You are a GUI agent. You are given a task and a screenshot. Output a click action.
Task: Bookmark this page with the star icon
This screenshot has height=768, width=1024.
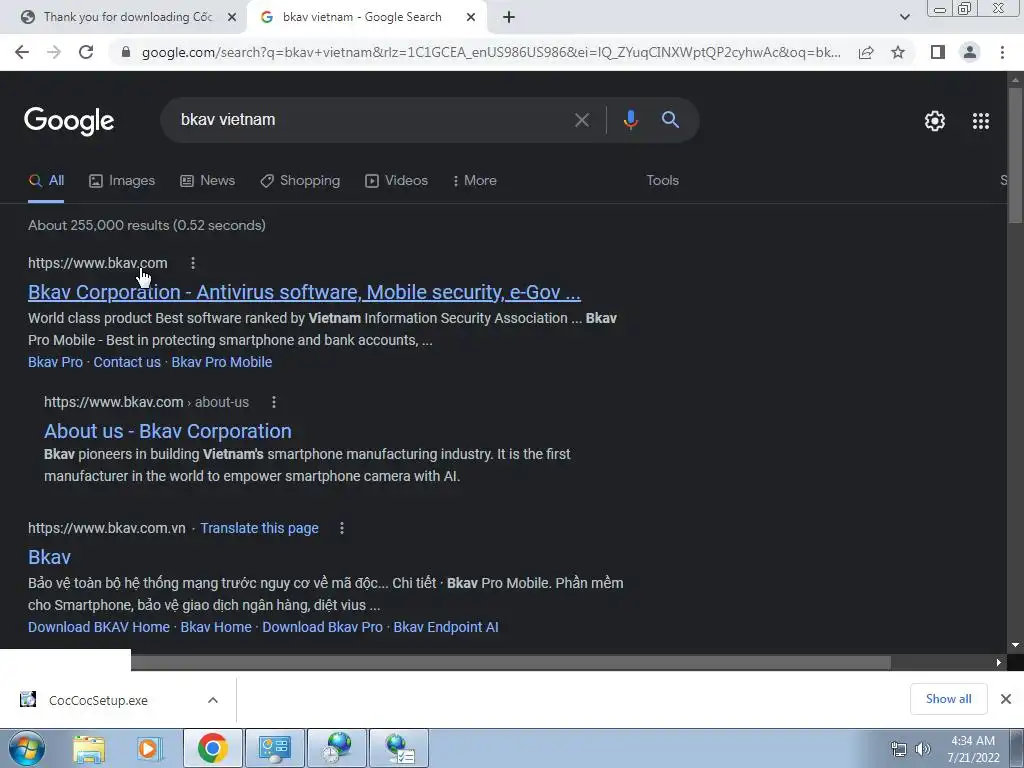coord(898,52)
